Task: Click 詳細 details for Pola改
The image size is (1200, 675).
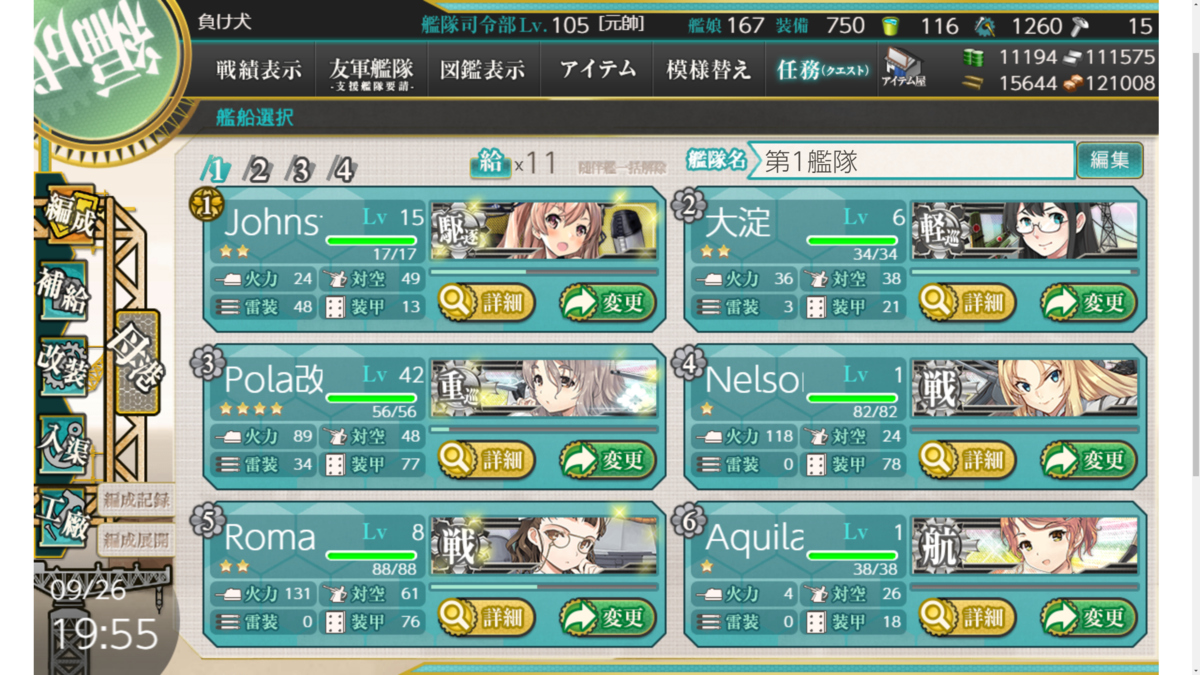Action: click(x=487, y=460)
